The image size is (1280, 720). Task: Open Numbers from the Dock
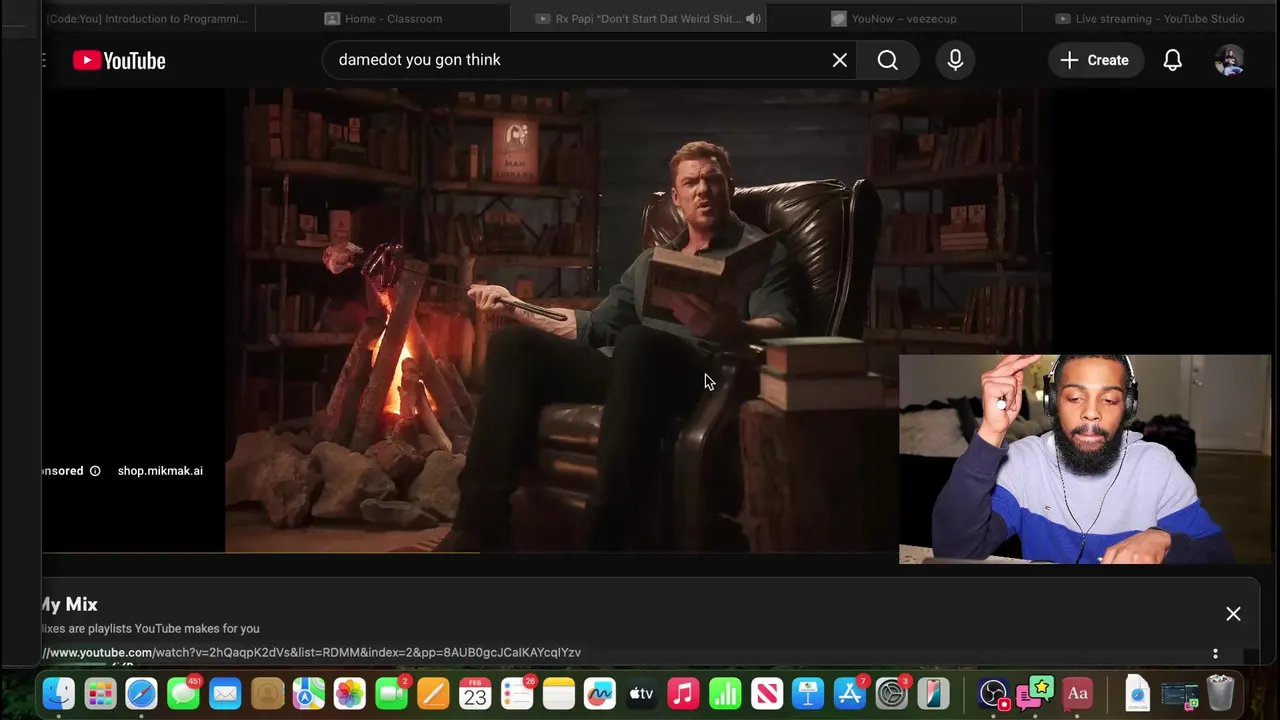[x=725, y=693]
